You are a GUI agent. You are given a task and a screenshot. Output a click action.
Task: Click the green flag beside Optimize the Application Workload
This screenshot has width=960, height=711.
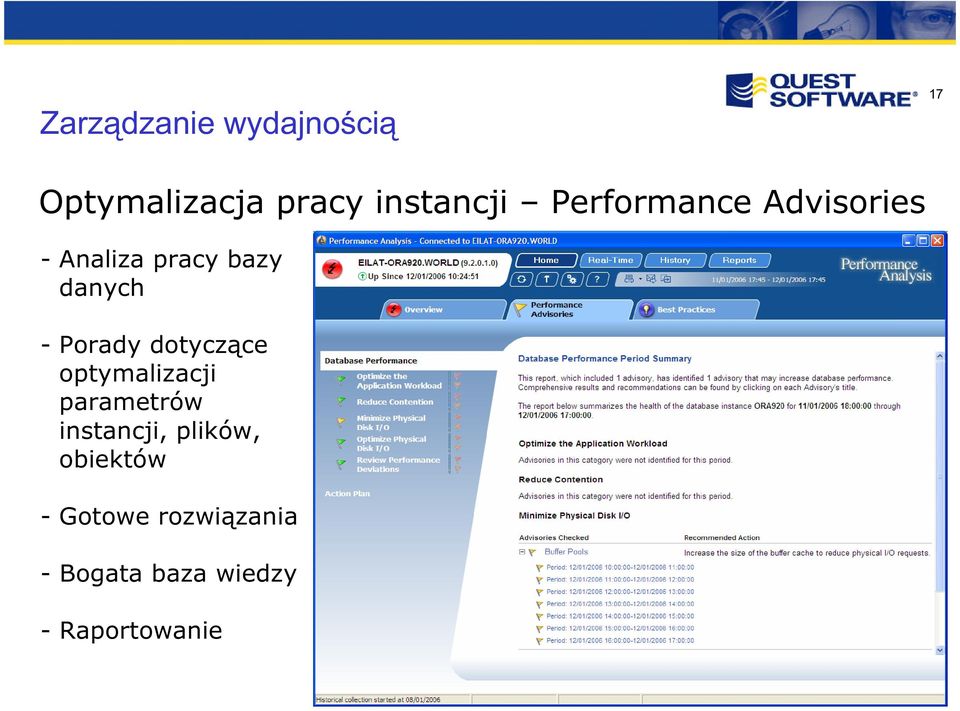coord(342,380)
